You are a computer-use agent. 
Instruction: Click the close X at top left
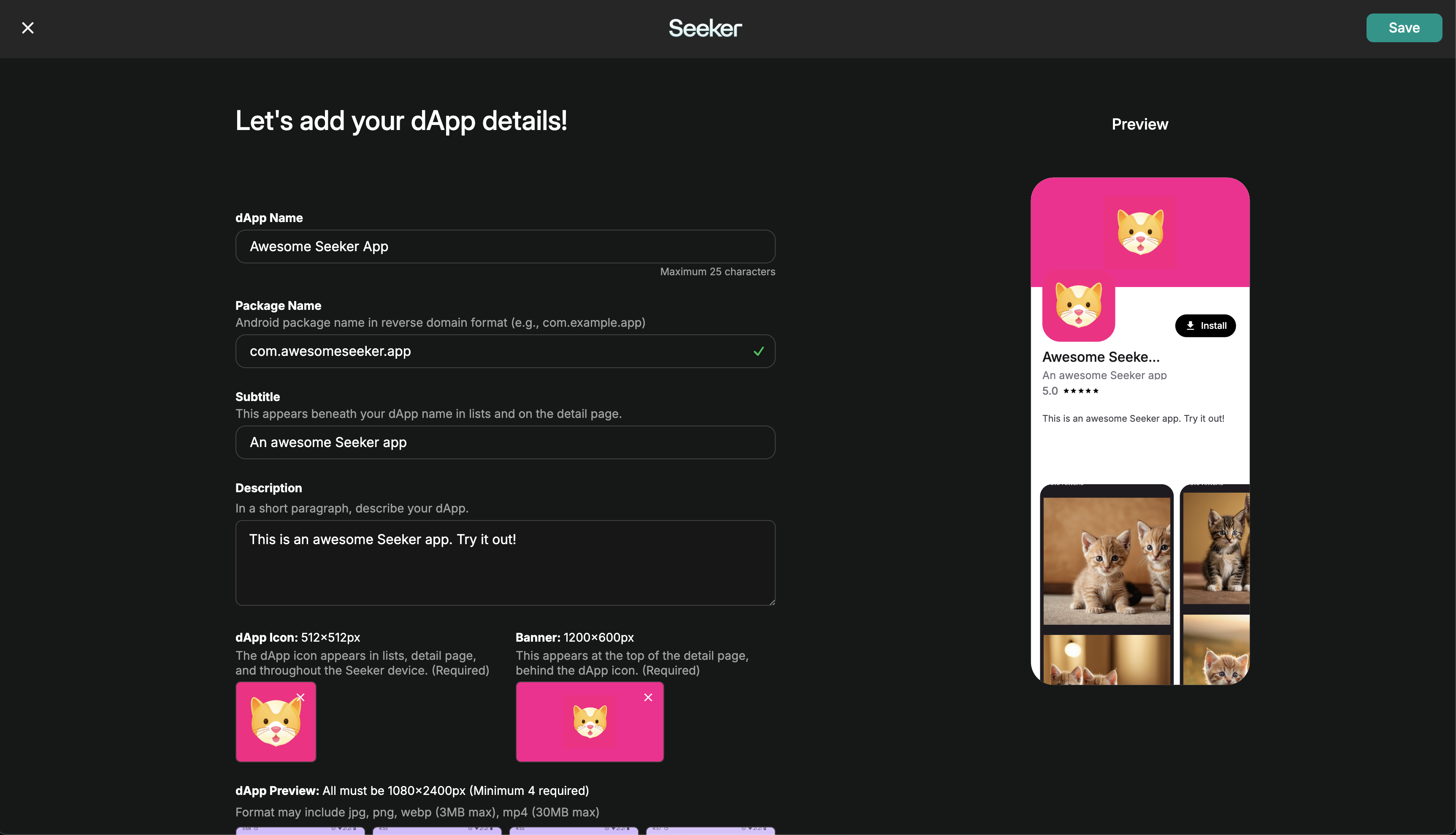pos(27,27)
